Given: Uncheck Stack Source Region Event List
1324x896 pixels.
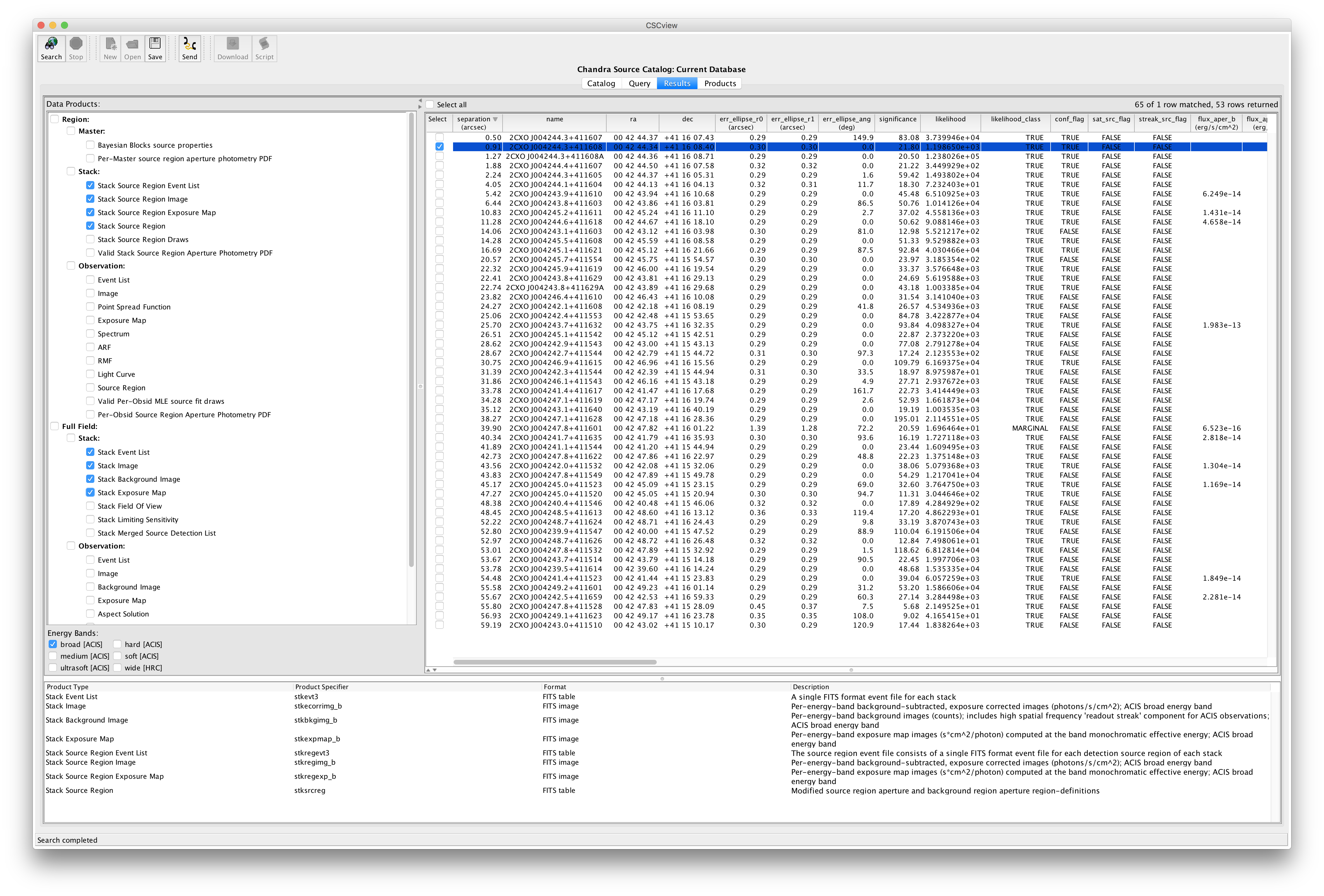Looking at the screenshot, I should tap(90, 185).
